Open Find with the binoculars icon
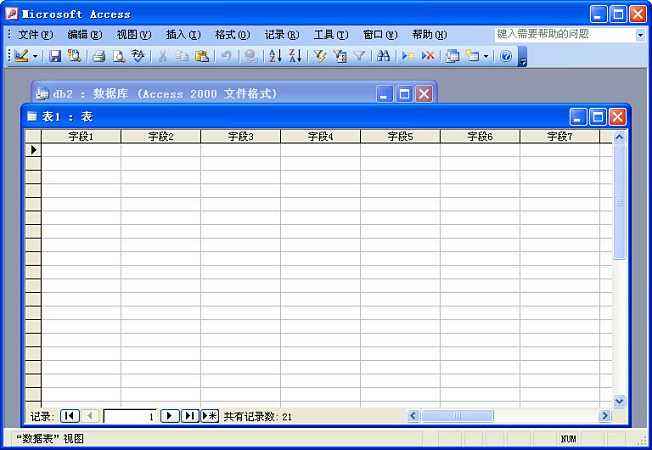Viewport: 652px width, 450px height. 383,56
